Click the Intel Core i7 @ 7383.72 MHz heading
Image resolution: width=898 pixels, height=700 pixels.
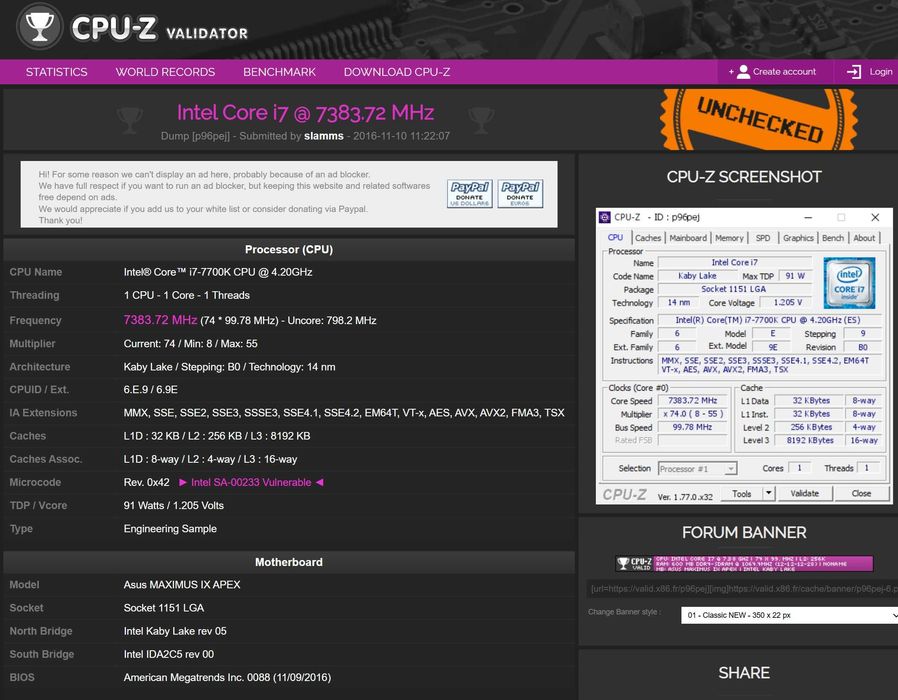(305, 112)
